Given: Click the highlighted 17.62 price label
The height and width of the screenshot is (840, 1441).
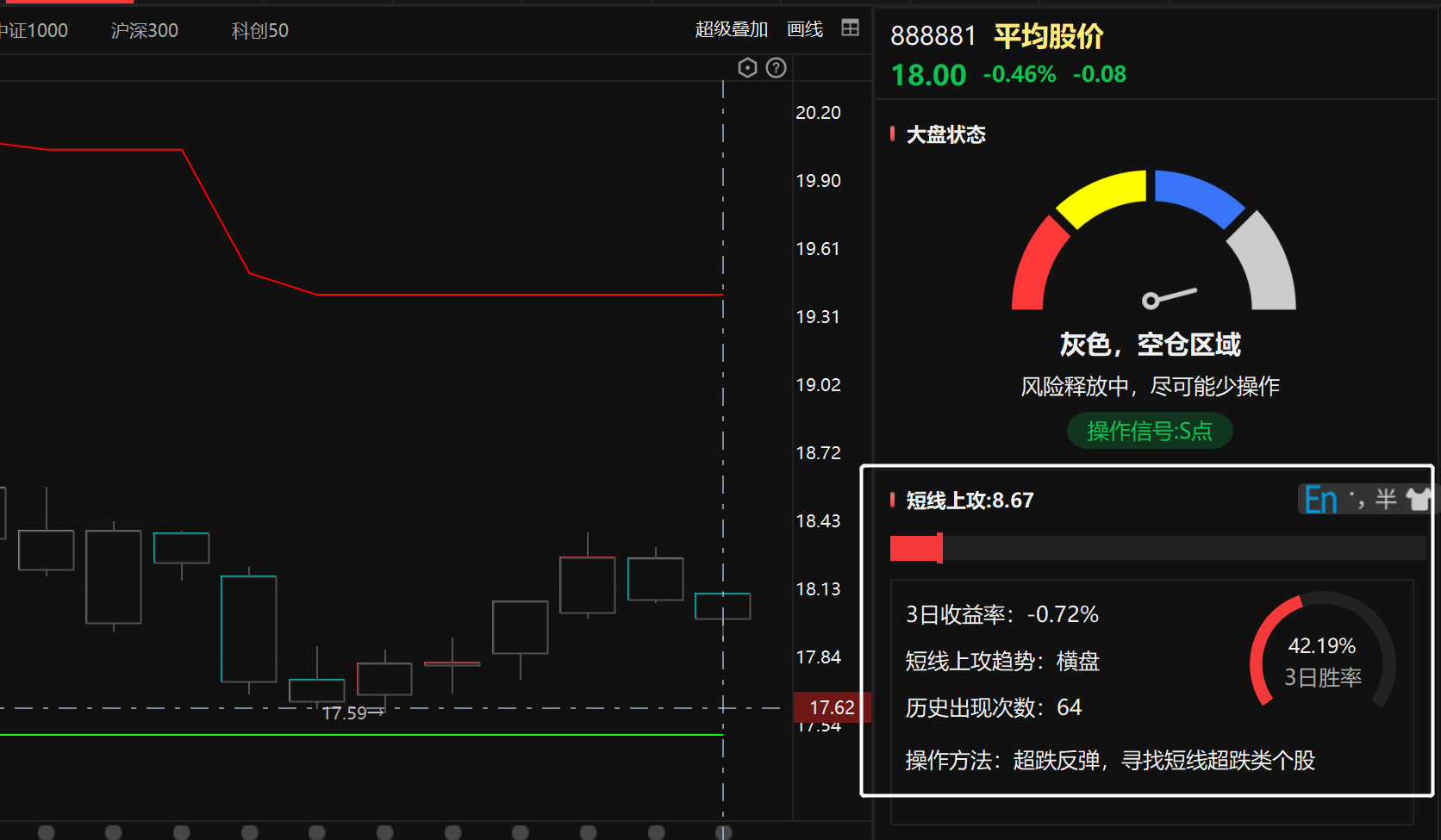Looking at the screenshot, I should pyautogui.click(x=832, y=707).
